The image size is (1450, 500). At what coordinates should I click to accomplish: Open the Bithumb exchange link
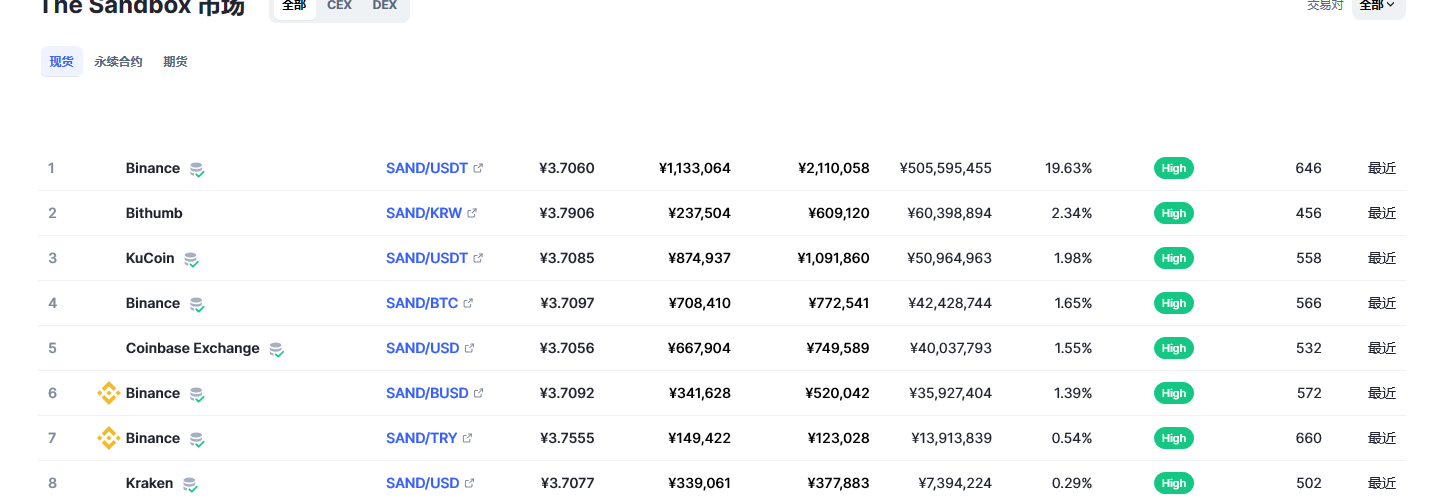154,213
